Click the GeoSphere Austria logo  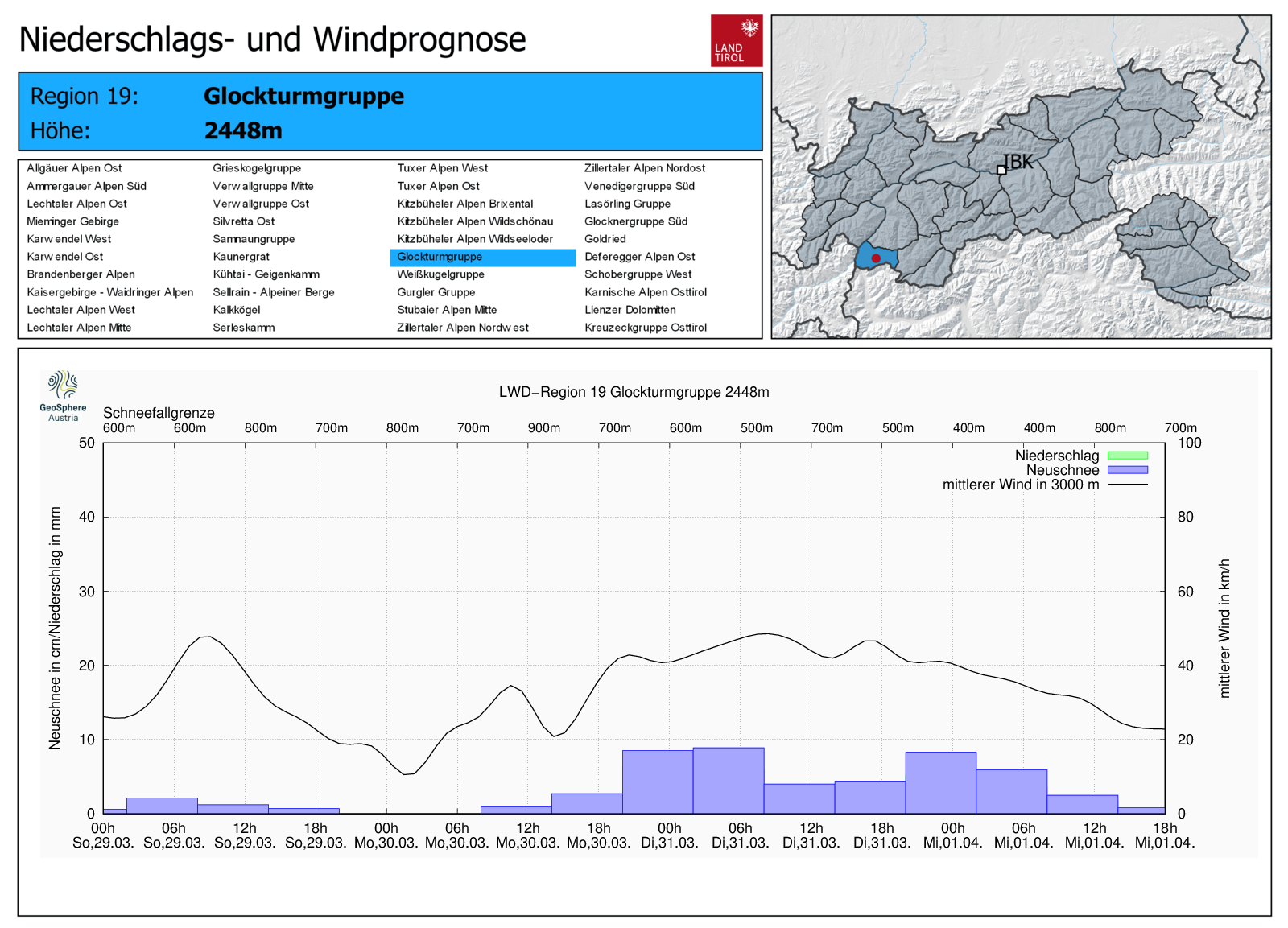click(63, 395)
